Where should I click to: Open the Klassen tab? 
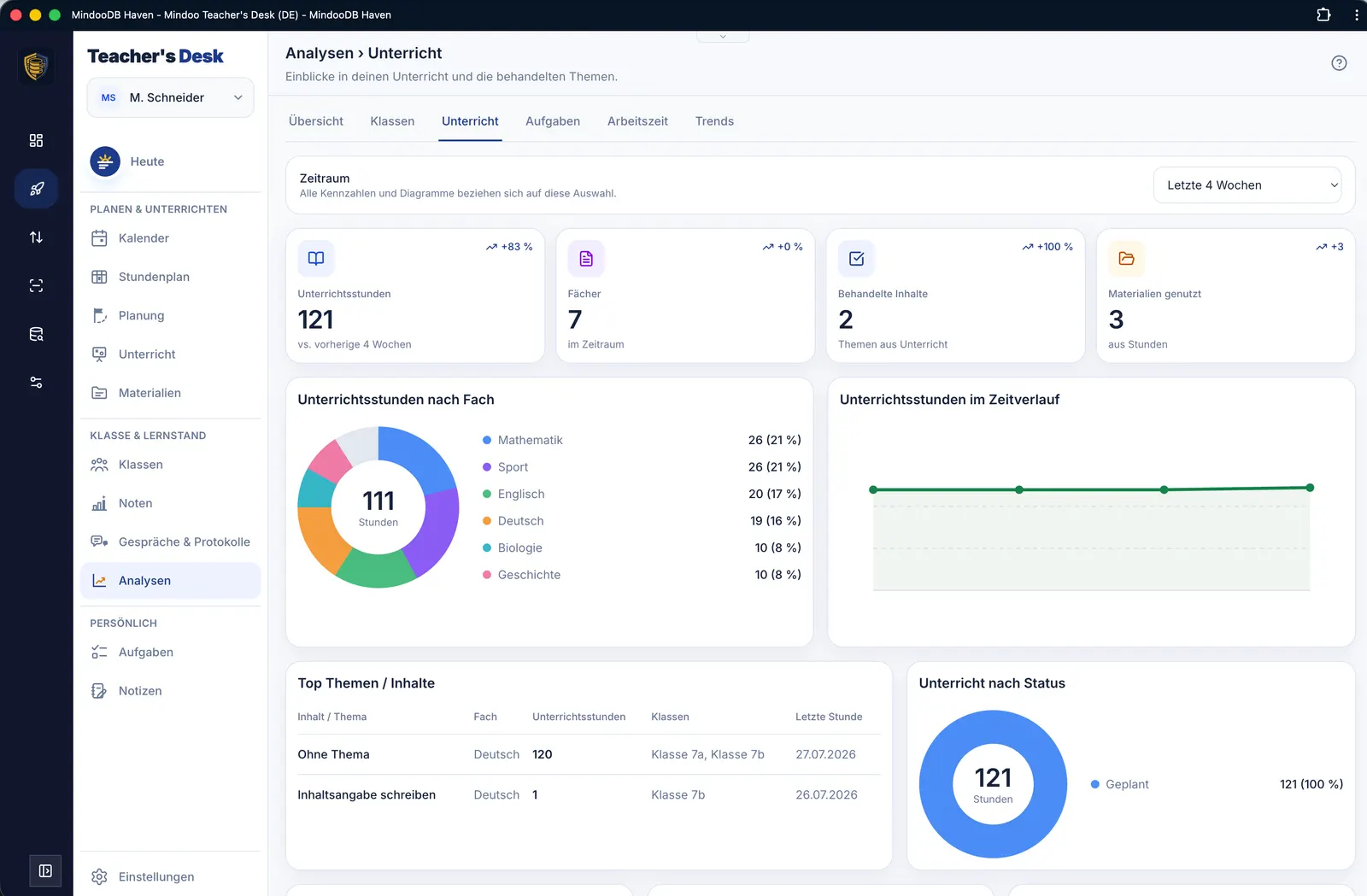point(392,121)
